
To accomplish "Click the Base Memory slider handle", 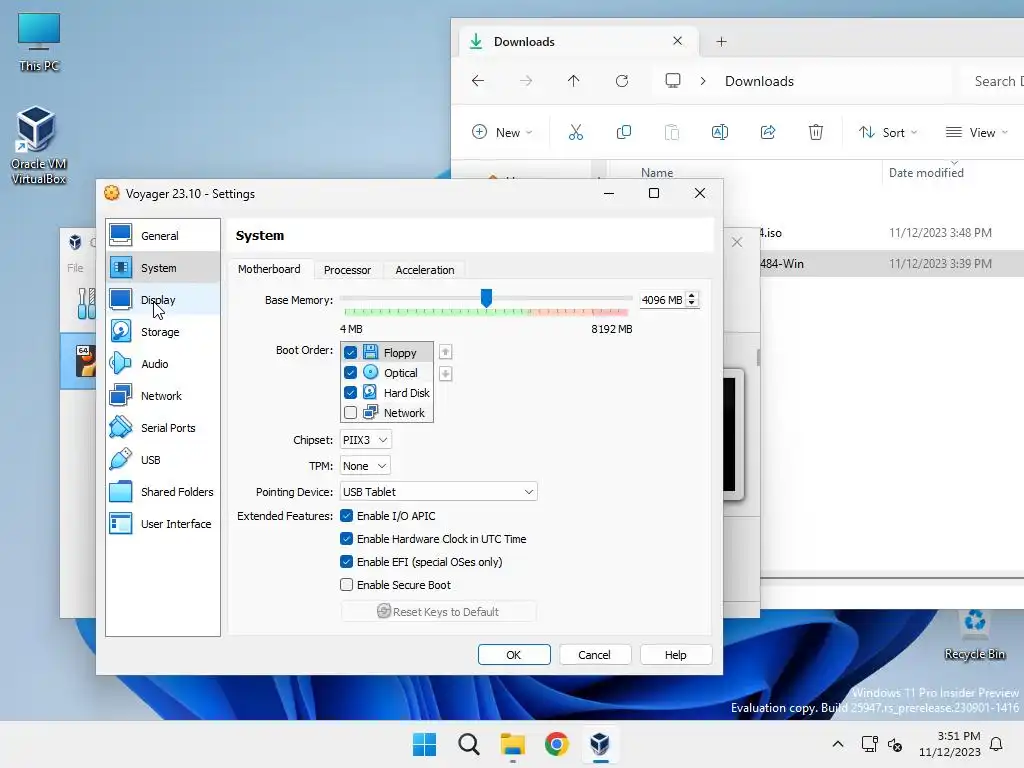I will pos(486,298).
